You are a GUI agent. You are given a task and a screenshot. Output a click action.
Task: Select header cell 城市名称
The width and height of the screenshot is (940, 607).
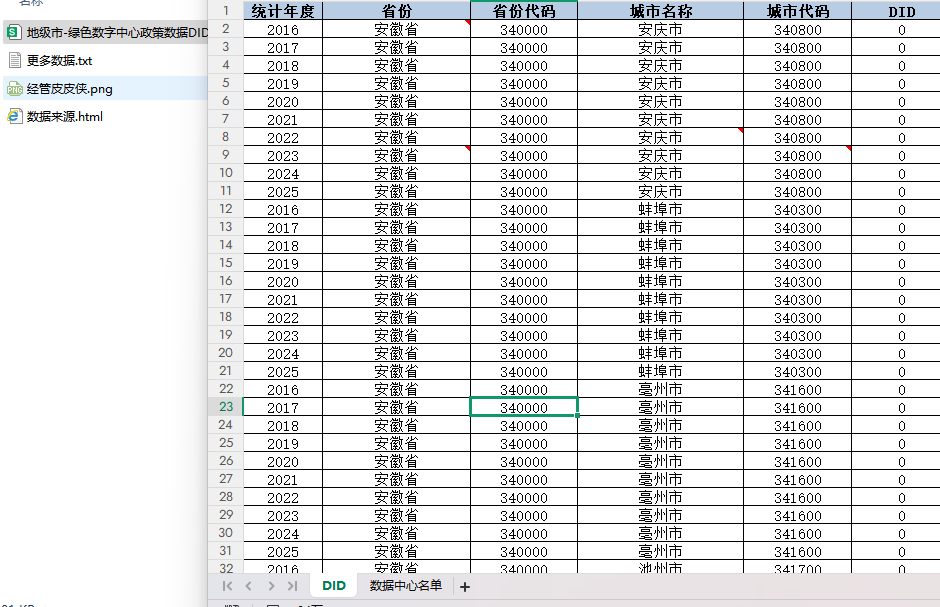coord(661,11)
